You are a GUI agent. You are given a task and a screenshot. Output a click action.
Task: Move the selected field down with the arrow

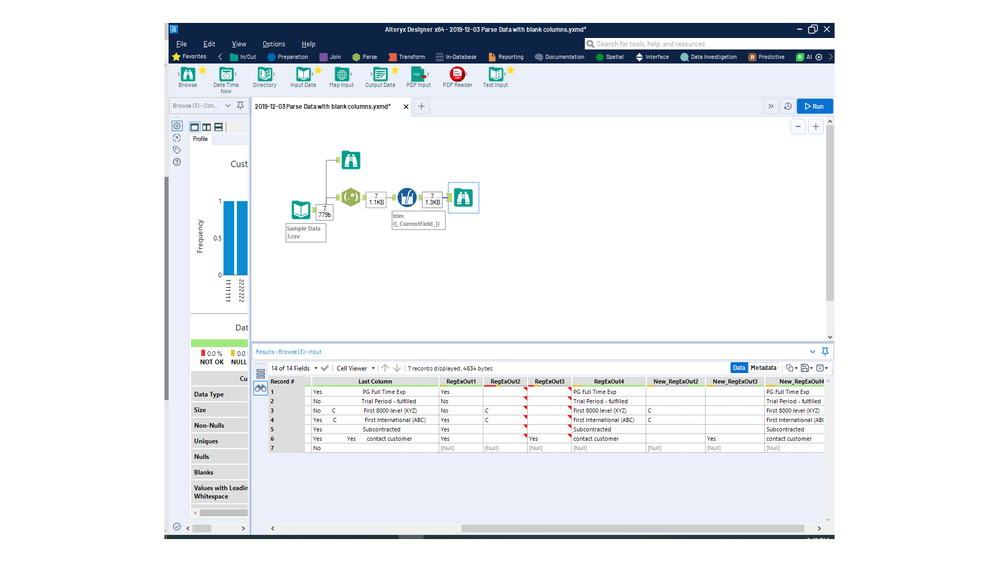coord(397,368)
